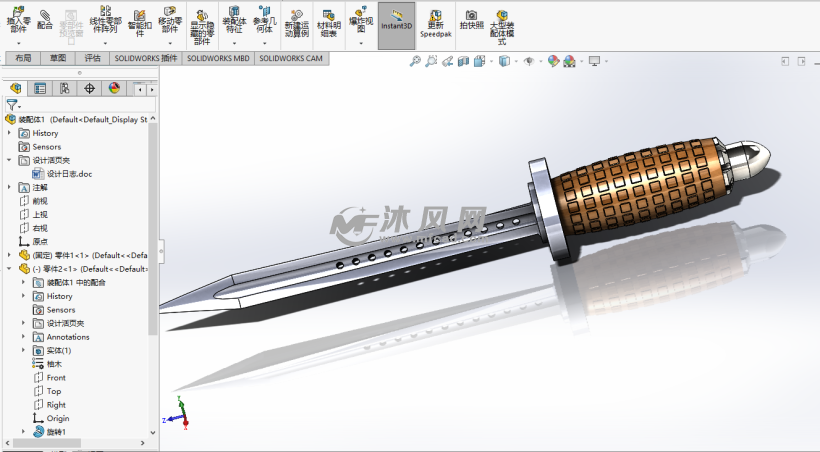The image size is (820, 452).
Task: Enable 大型装配体模式 large assembly mode
Action: [502, 27]
